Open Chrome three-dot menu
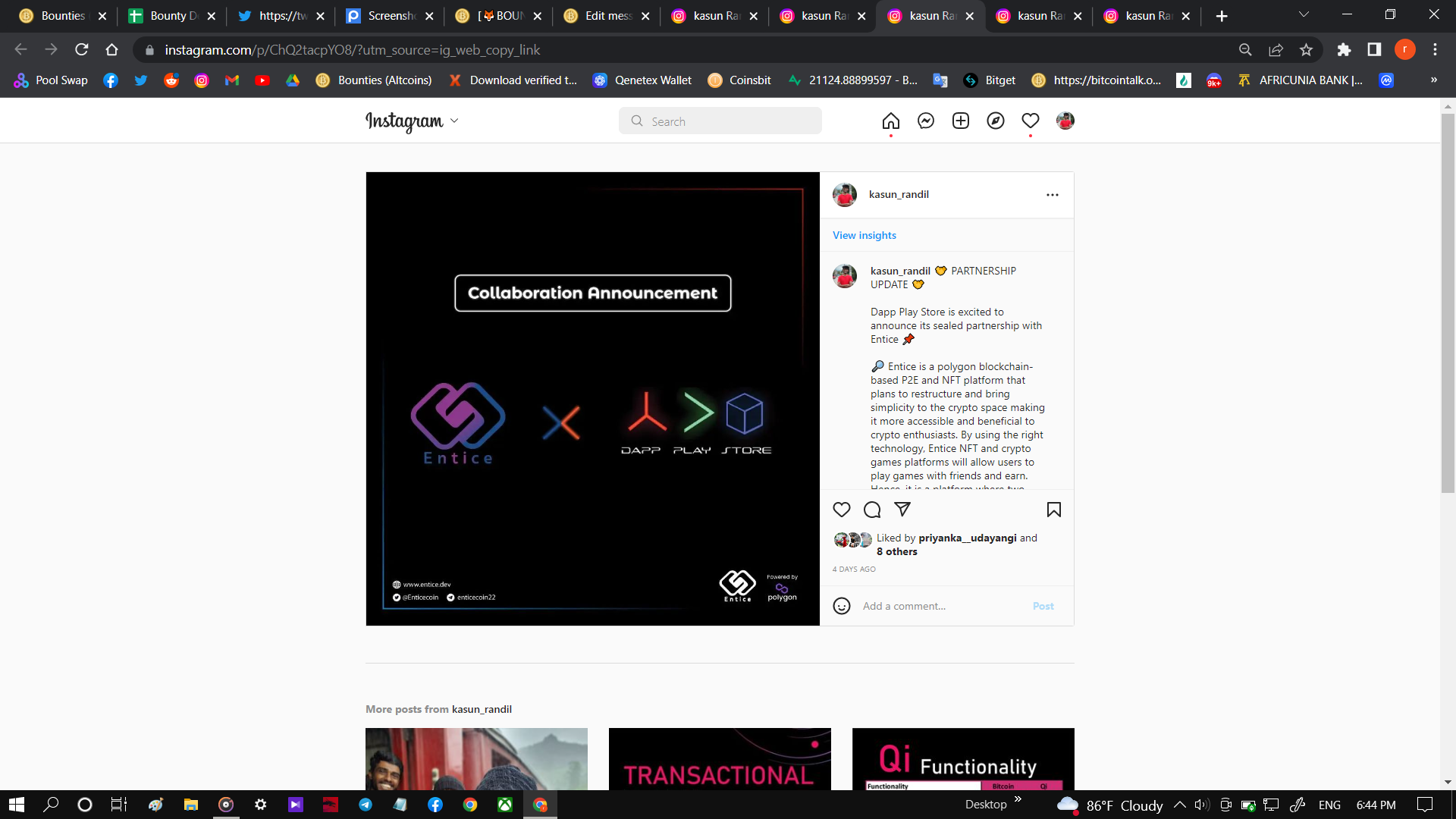Viewport: 1456px width, 819px height. tap(1435, 50)
